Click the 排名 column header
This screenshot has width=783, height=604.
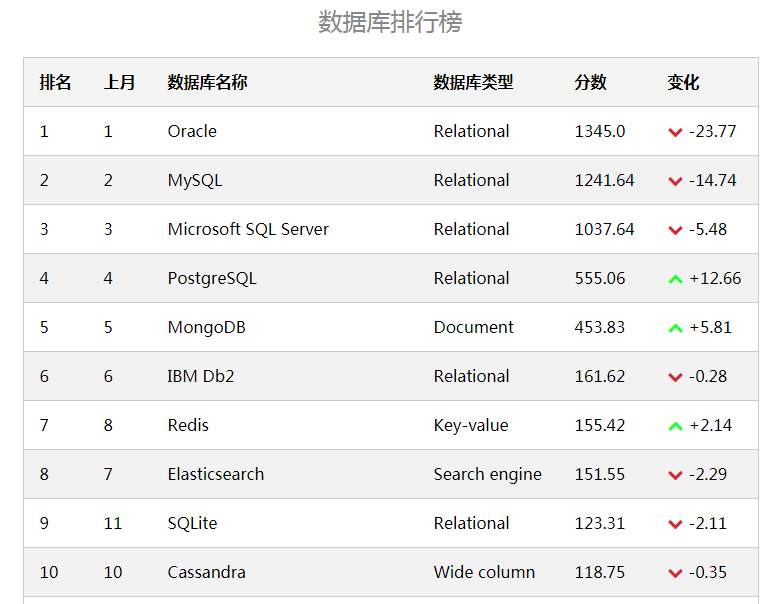[55, 82]
